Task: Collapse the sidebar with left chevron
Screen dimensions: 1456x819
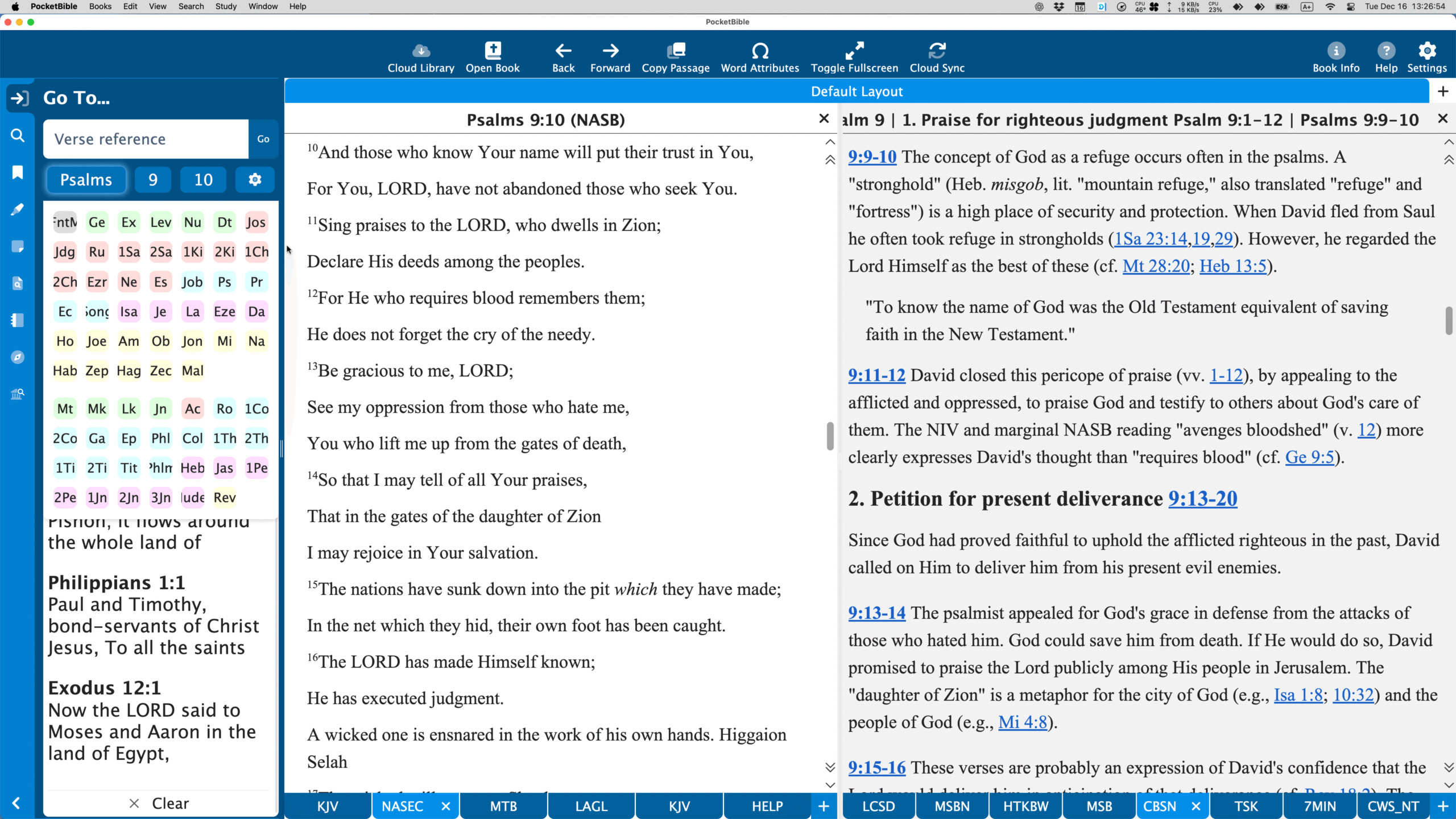Action: (16, 803)
